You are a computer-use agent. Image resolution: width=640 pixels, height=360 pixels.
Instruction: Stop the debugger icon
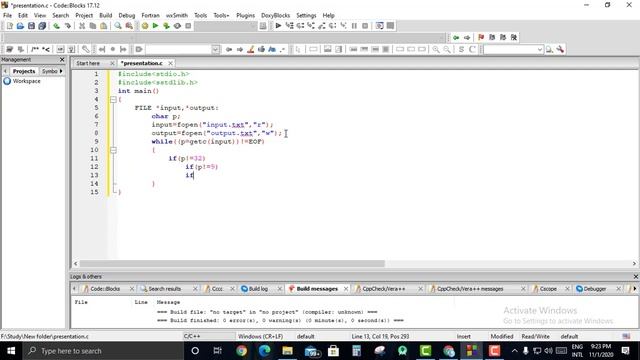tap(365, 26)
